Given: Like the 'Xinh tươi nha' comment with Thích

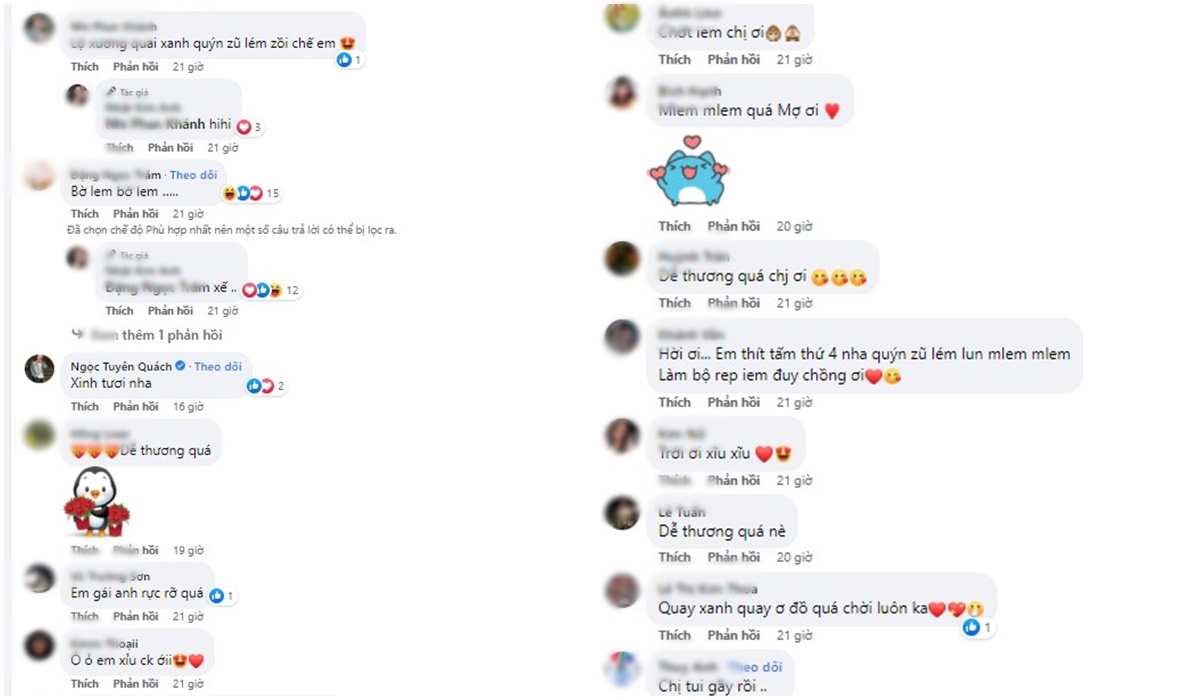Looking at the screenshot, I should pyautogui.click(x=85, y=407).
